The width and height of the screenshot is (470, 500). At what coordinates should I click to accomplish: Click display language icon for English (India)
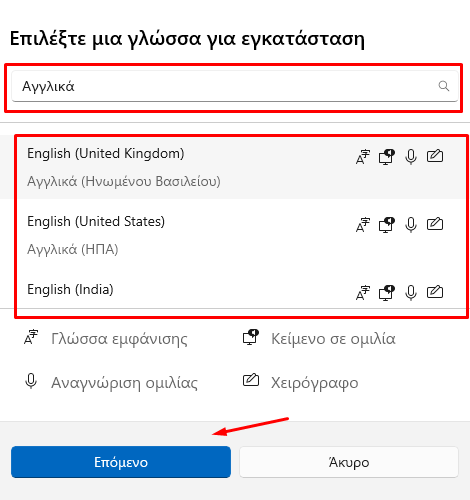click(363, 293)
